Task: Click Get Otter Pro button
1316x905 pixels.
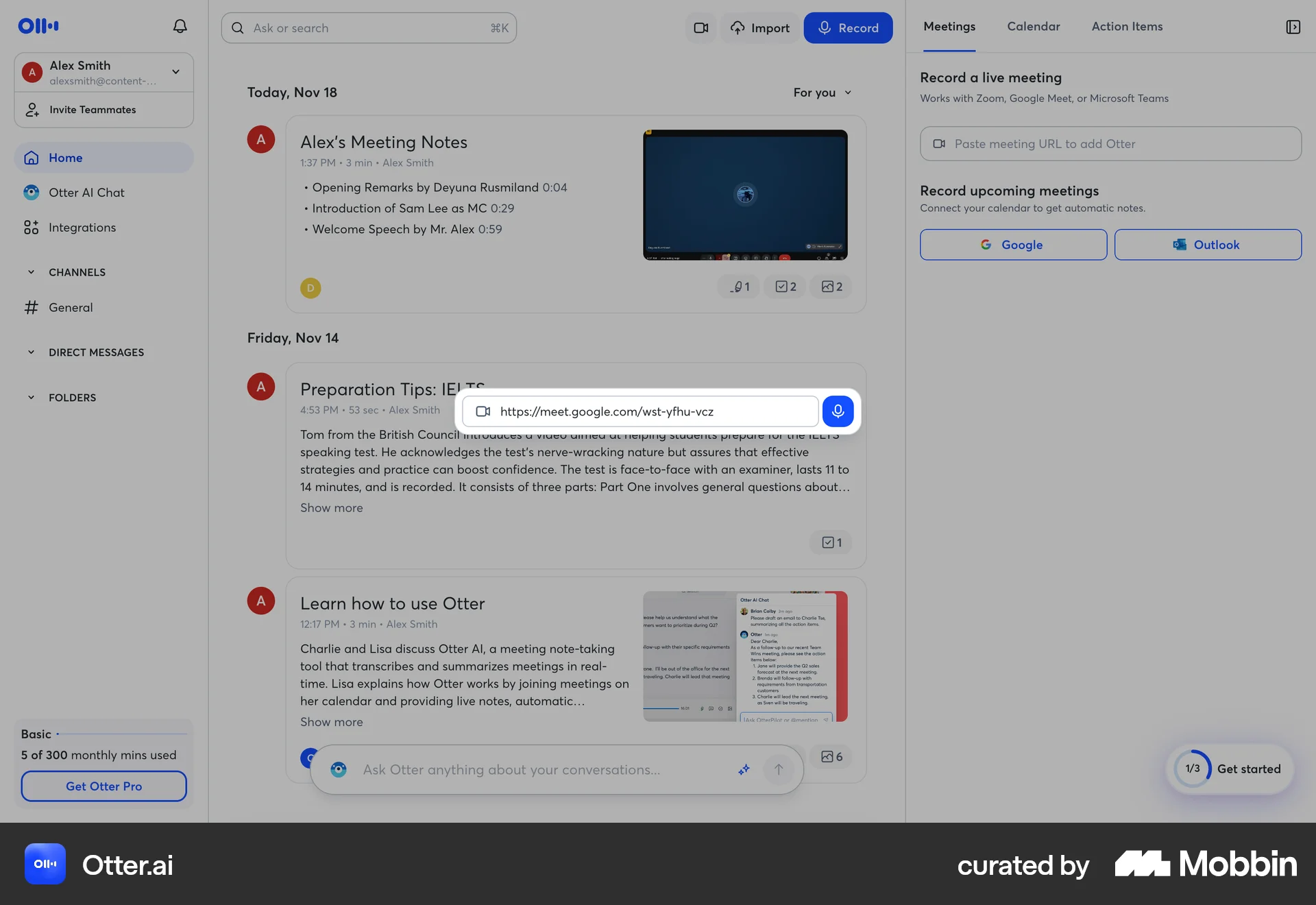Action: pos(103,786)
